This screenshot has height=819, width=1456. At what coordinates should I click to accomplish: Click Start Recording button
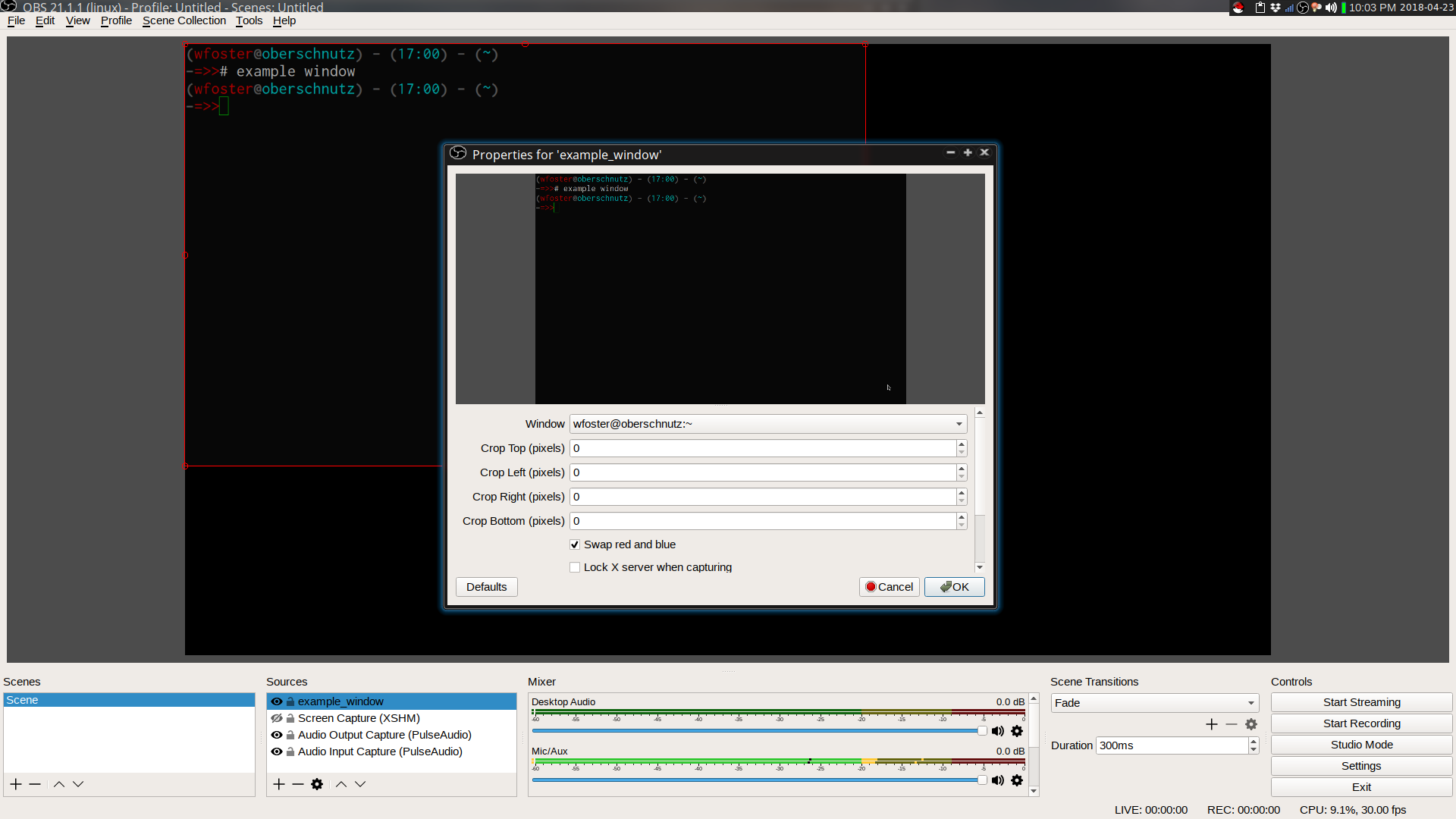[x=1361, y=723]
